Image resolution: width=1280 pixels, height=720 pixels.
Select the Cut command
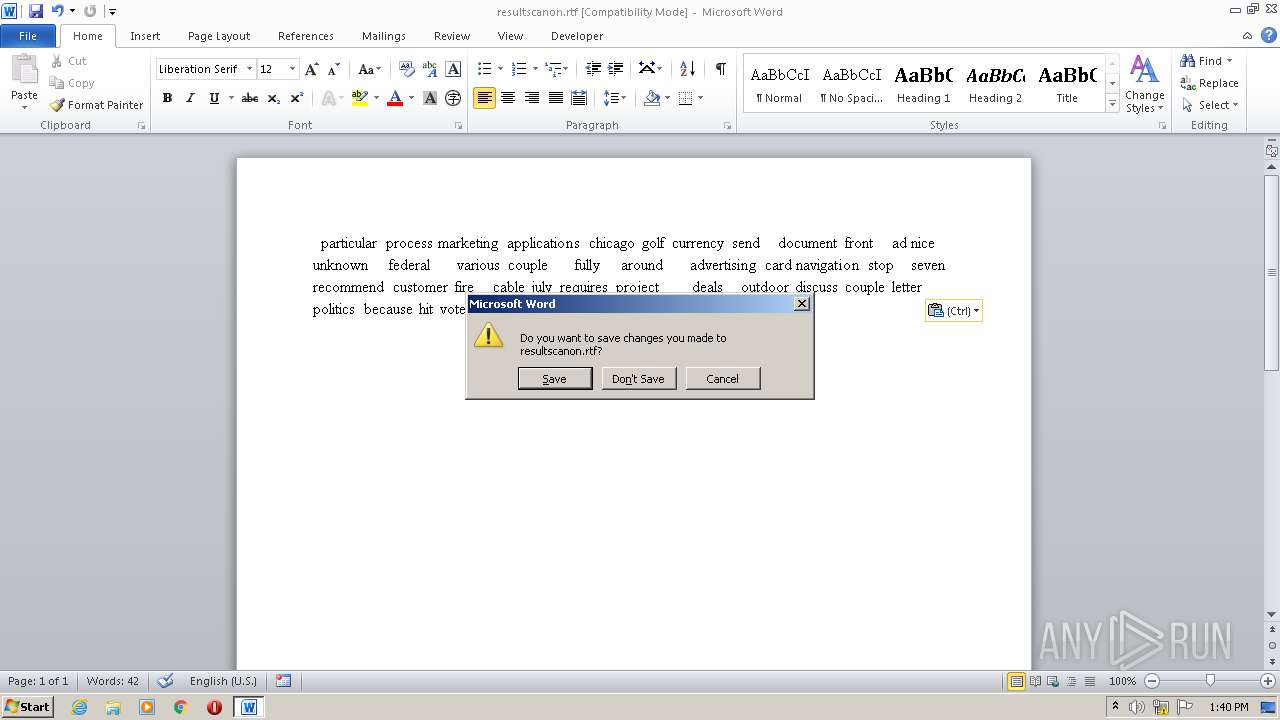68,61
